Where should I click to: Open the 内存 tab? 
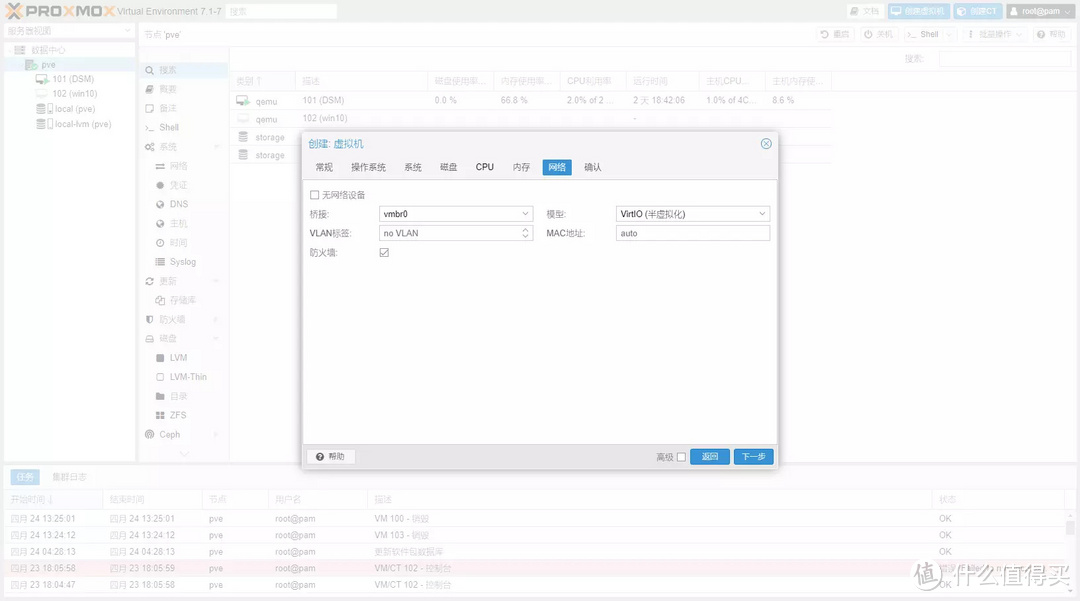(521, 167)
